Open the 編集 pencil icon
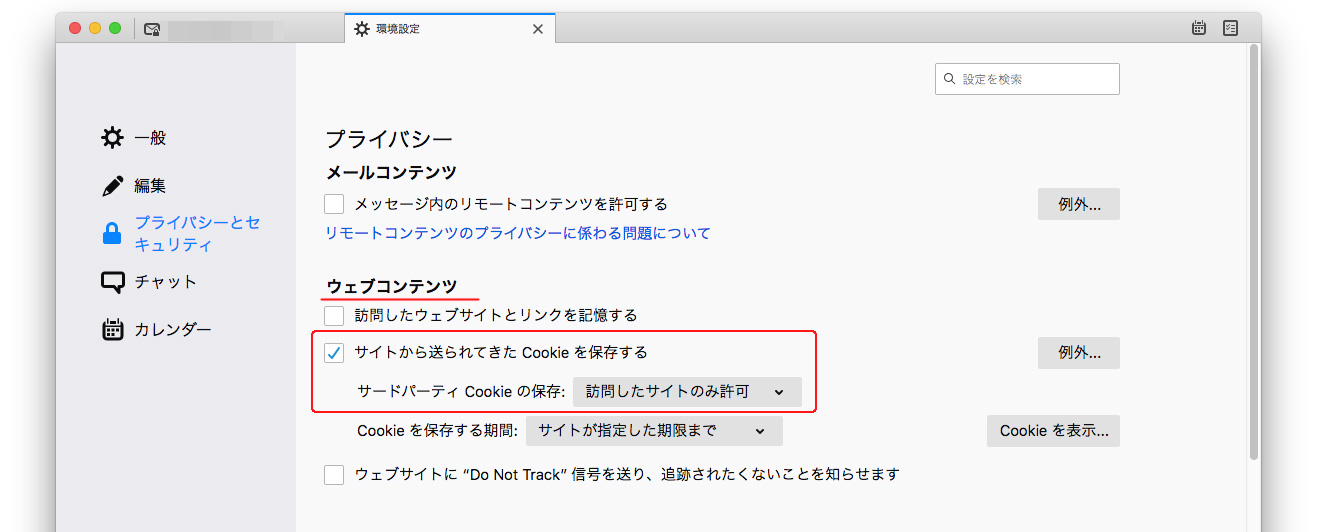1317x532 pixels. point(112,186)
